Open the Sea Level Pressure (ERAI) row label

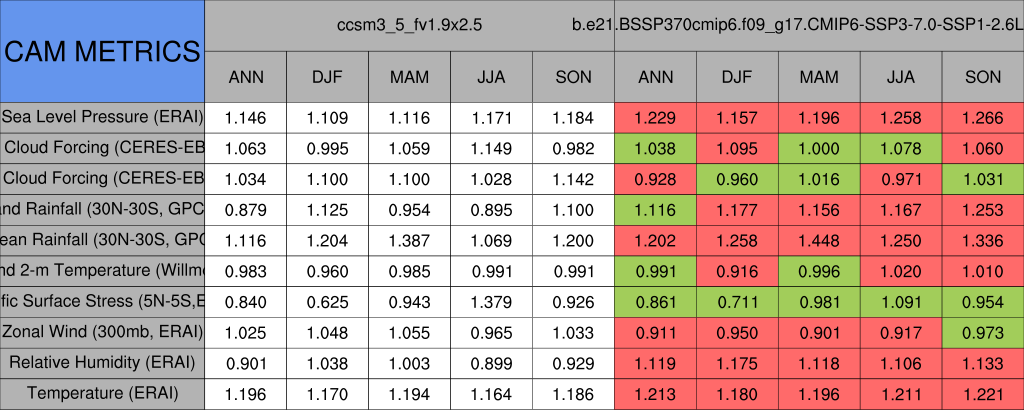pyautogui.click(x=102, y=117)
